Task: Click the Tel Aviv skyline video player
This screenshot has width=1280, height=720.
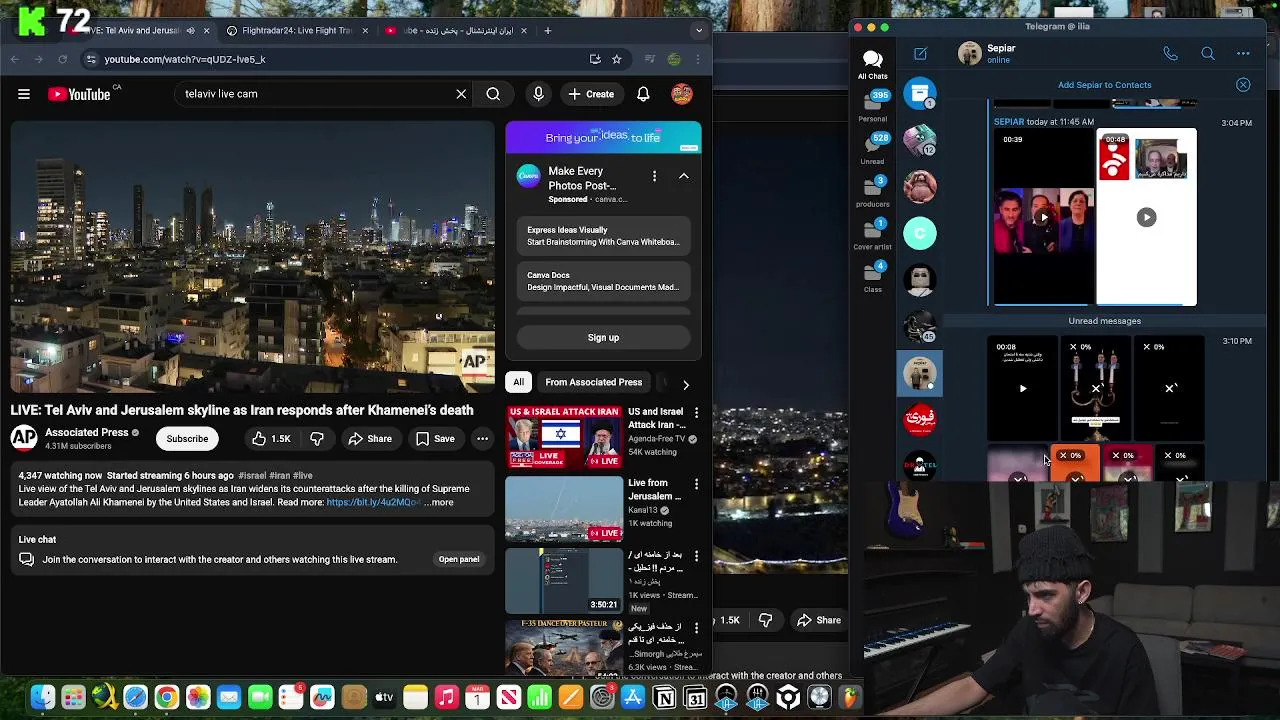Action: (252, 257)
